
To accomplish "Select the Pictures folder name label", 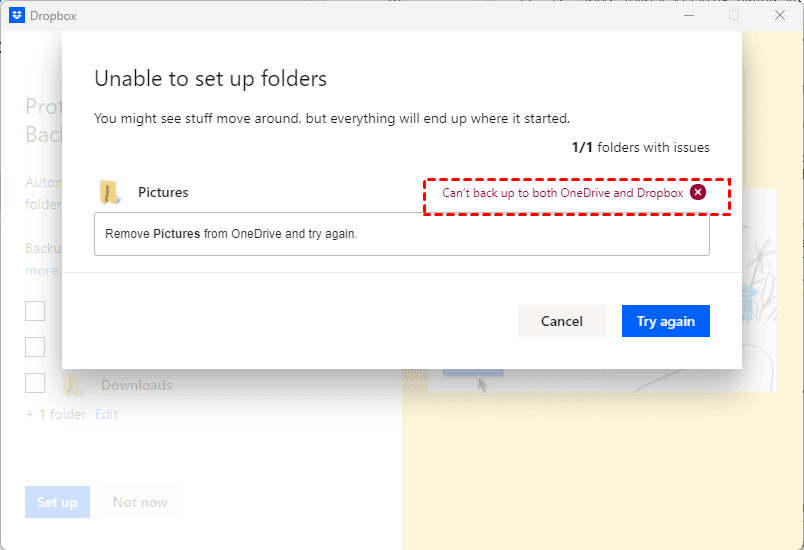I will 163,192.
